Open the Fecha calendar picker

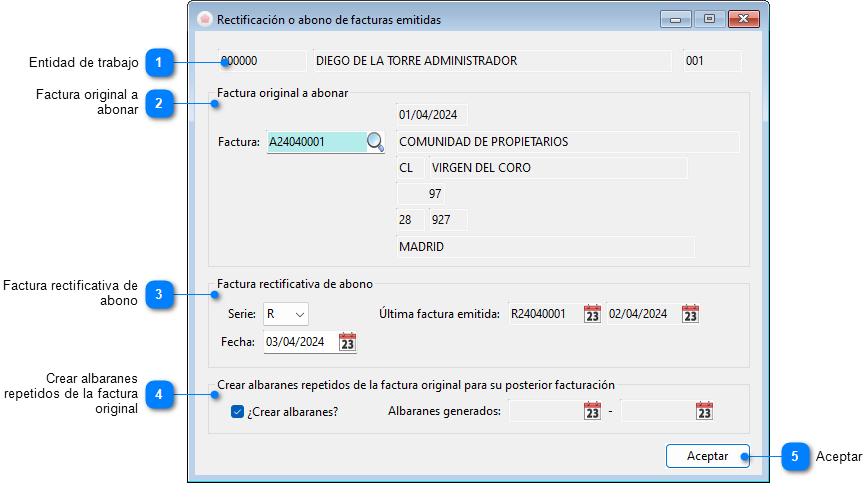coord(347,342)
